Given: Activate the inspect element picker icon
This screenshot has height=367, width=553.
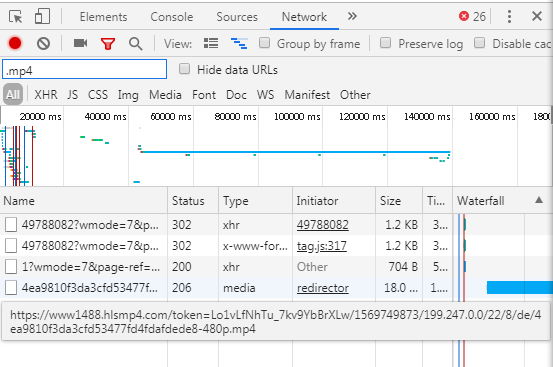Looking at the screenshot, I should 16,17.
